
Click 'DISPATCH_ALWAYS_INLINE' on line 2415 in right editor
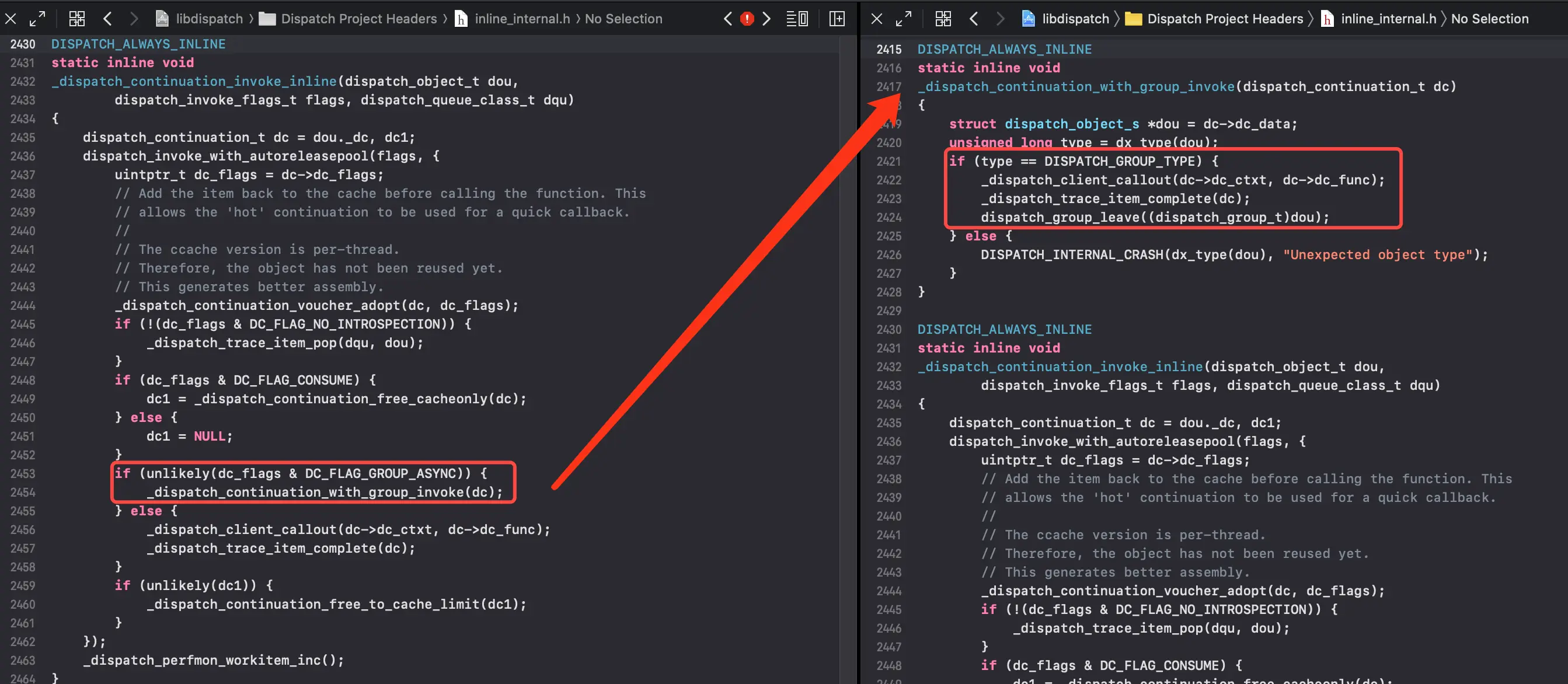click(x=1004, y=49)
